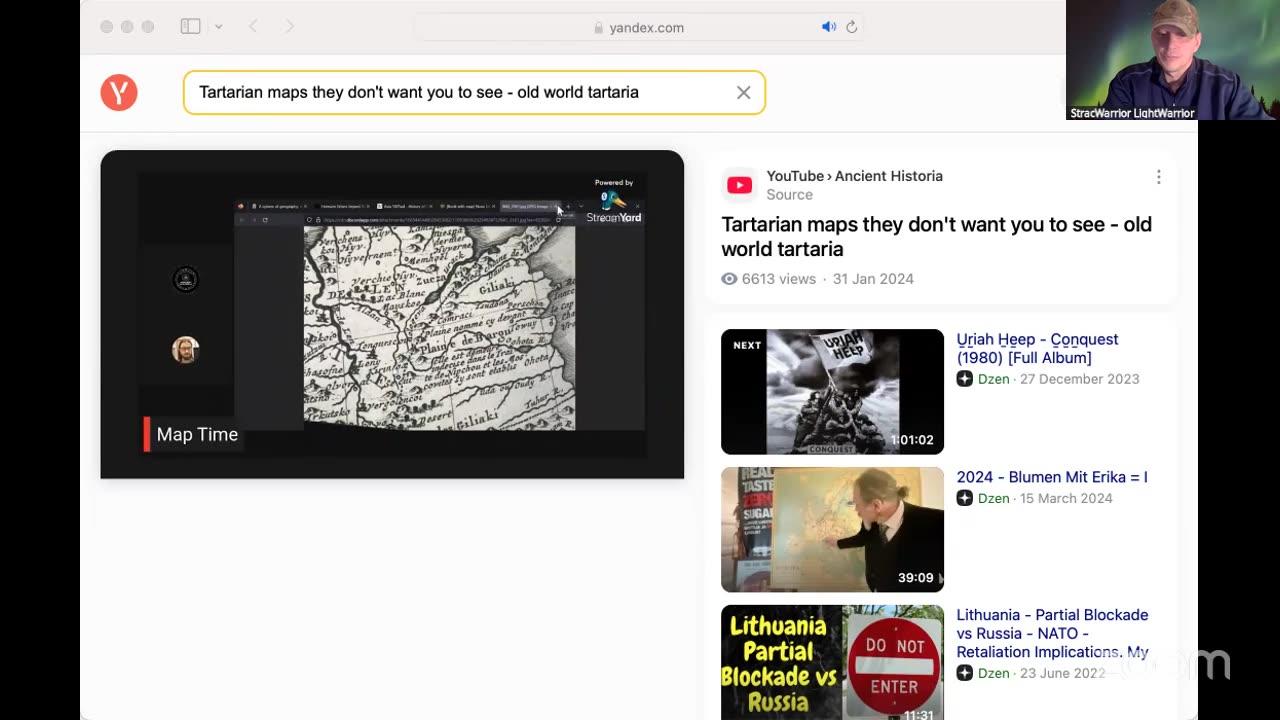Open the Tartarian maps video title
The image size is (1280, 720).
[936, 236]
